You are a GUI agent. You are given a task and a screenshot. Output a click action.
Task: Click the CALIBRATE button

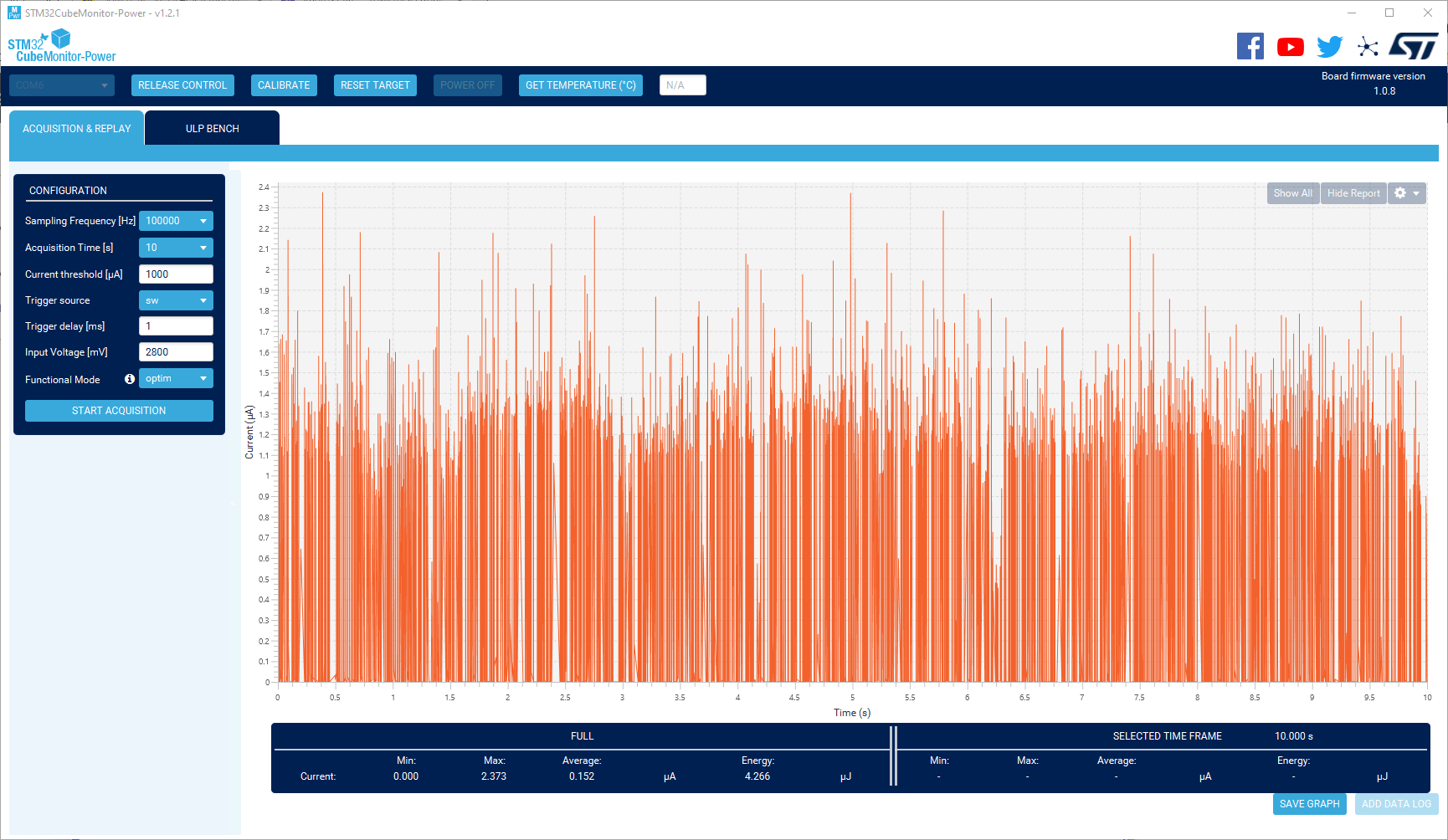(284, 85)
